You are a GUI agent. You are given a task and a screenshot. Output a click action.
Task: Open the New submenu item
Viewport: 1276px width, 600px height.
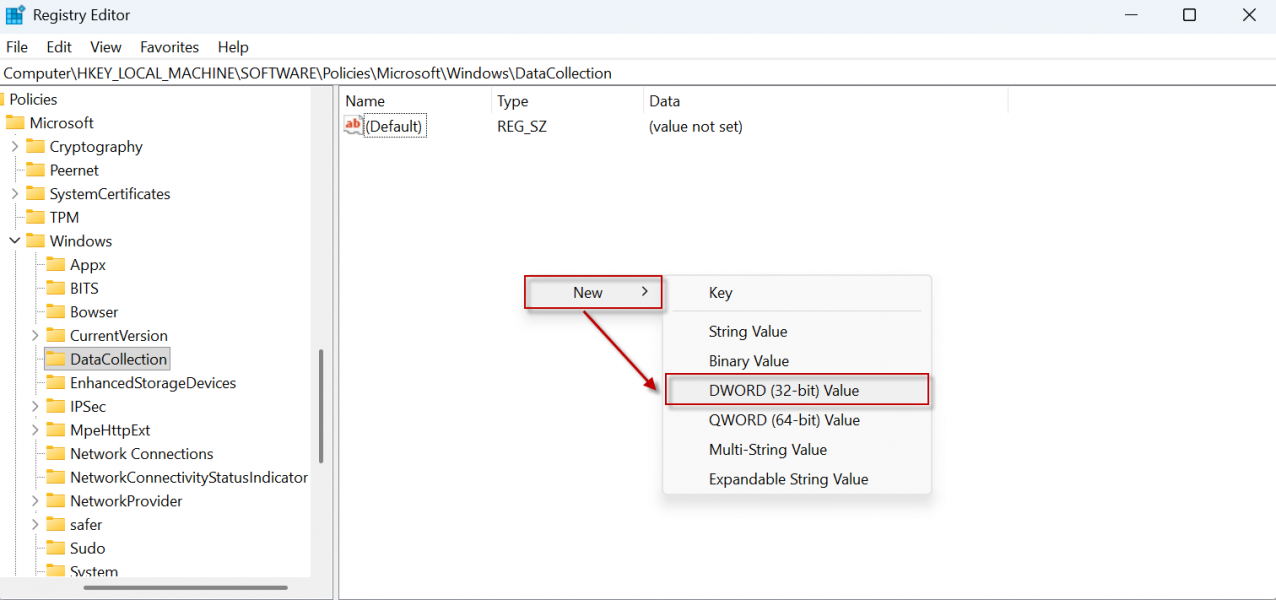coord(593,293)
